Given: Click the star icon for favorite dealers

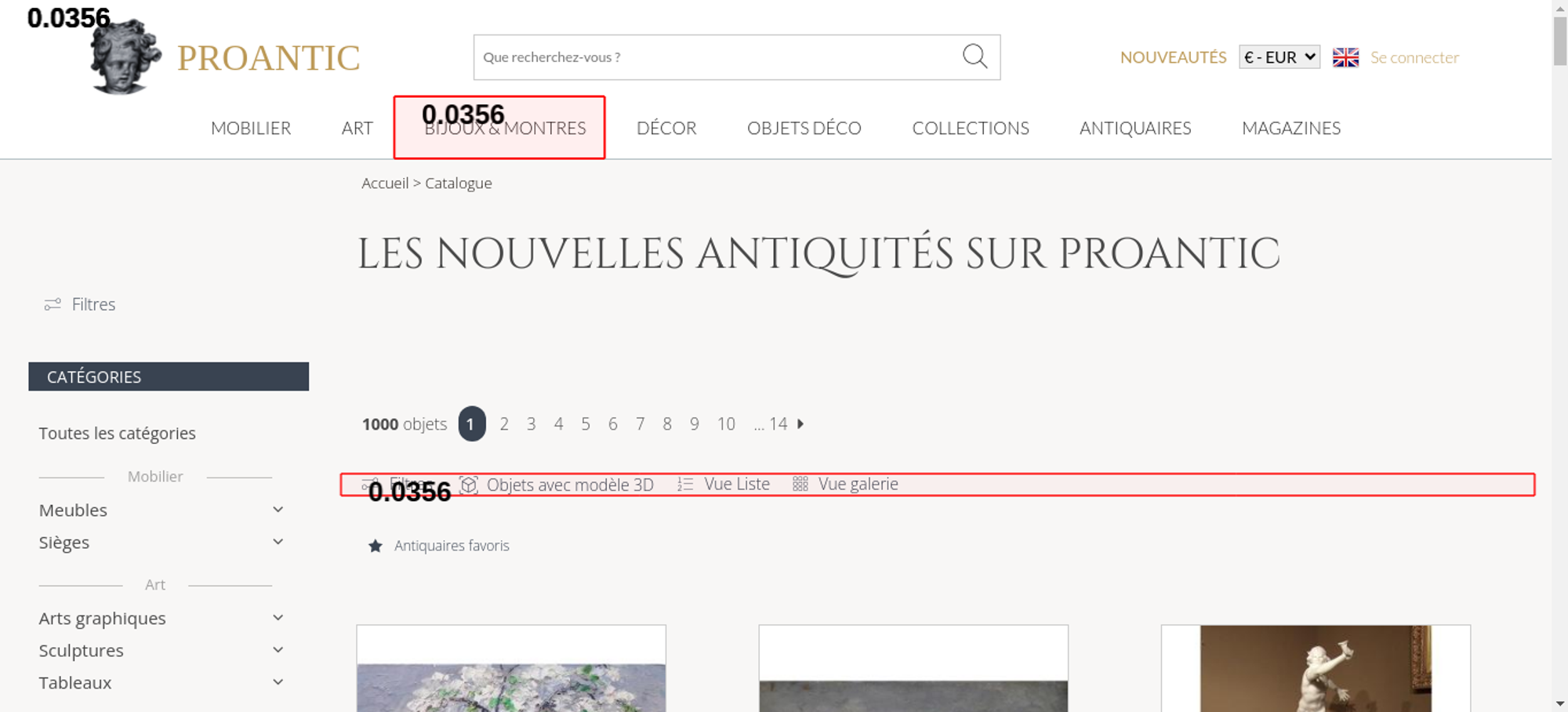Looking at the screenshot, I should coord(376,546).
